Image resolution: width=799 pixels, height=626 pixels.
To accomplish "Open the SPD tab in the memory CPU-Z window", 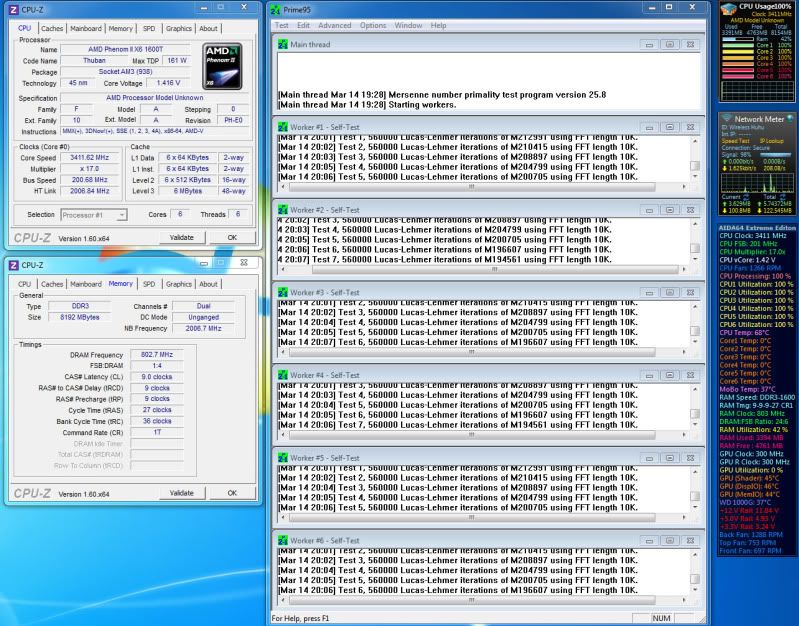I will (149, 284).
